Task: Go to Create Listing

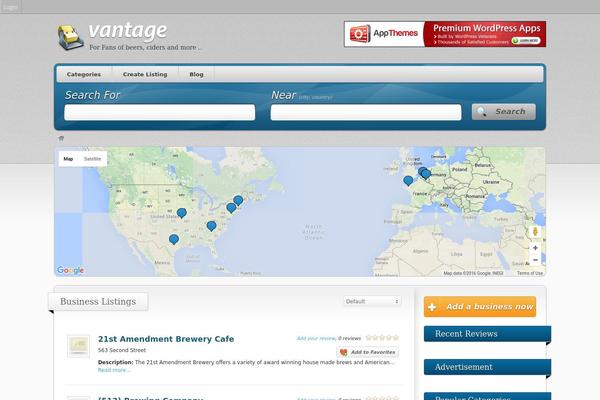Action: click(145, 74)
